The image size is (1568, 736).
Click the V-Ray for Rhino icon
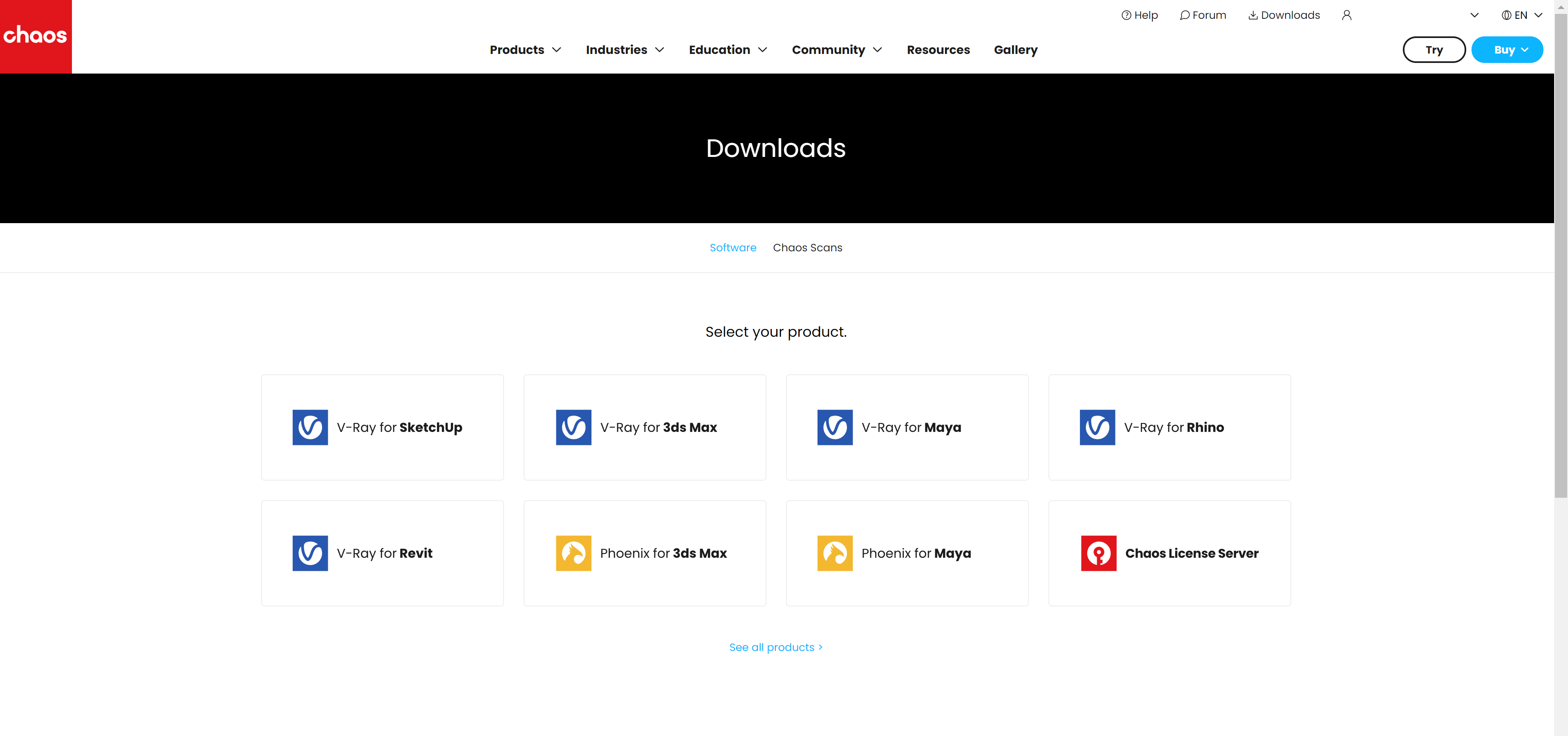click(x=1097, y=427)
